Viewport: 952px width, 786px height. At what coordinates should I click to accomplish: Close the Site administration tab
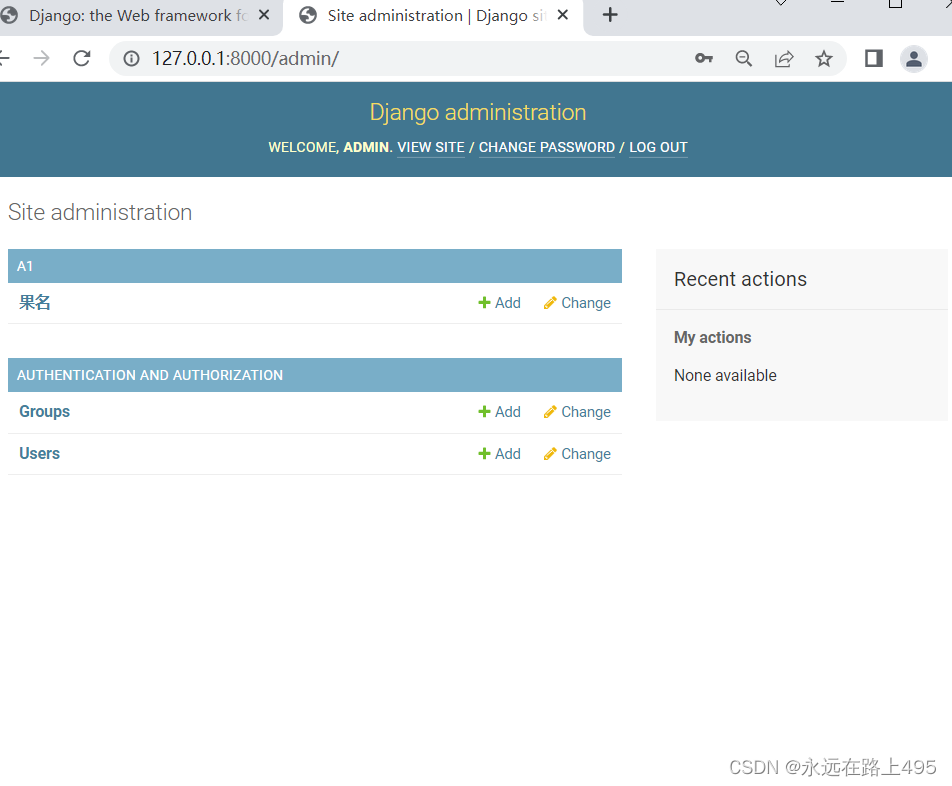pyautogui.click(x=563, y=15)
